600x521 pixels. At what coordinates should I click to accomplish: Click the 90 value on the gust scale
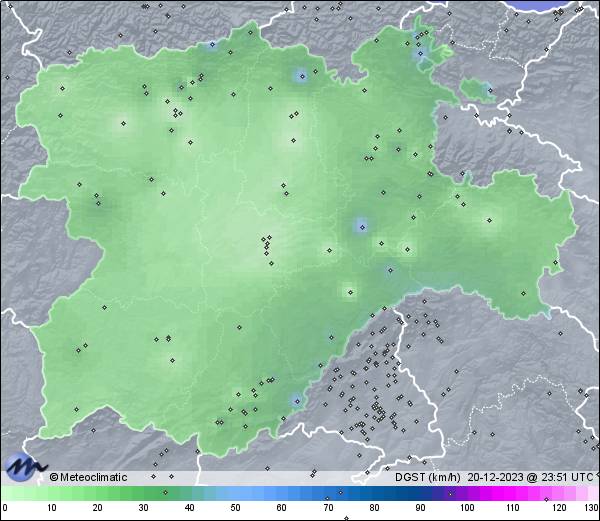(420, 508)
